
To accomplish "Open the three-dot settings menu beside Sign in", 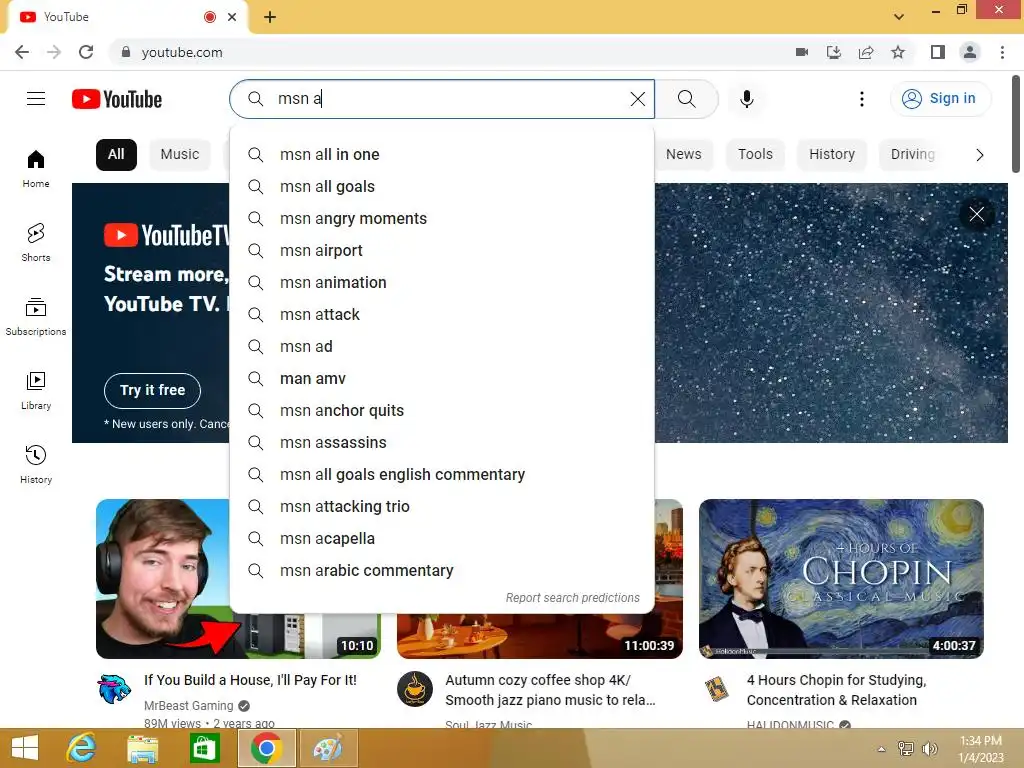I will point(861,99).
